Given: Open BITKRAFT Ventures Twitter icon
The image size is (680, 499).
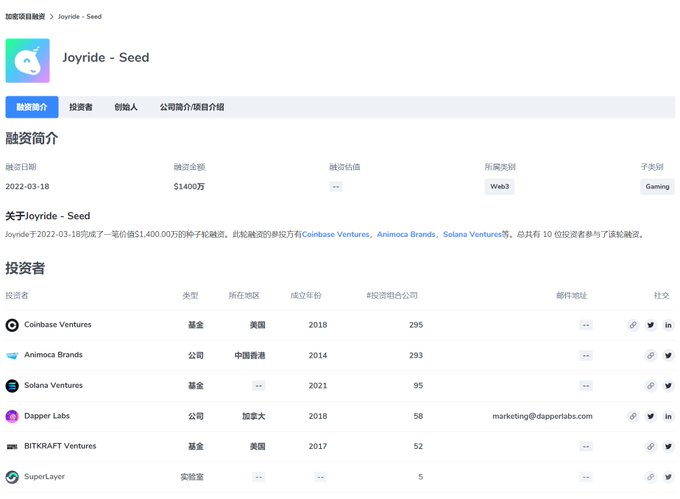Looking at the screenshot, I should [668, 446].
